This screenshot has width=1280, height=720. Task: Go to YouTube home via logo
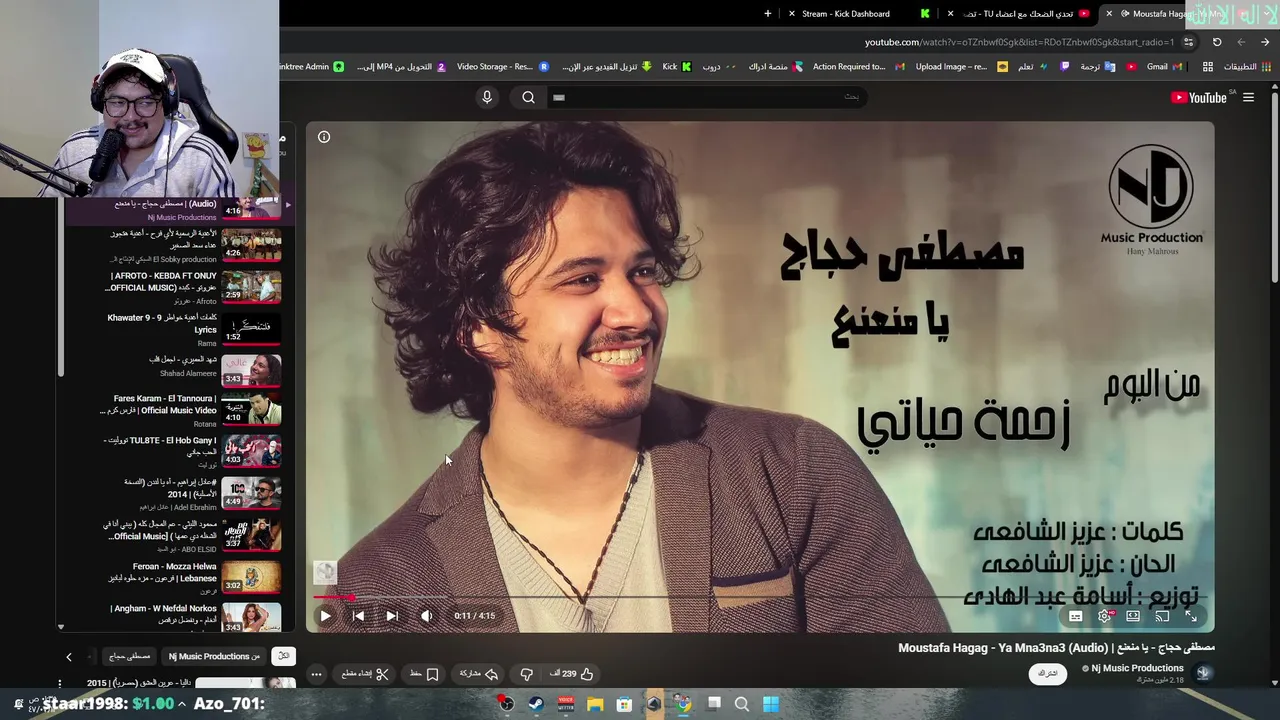[x=1199, y=97]
